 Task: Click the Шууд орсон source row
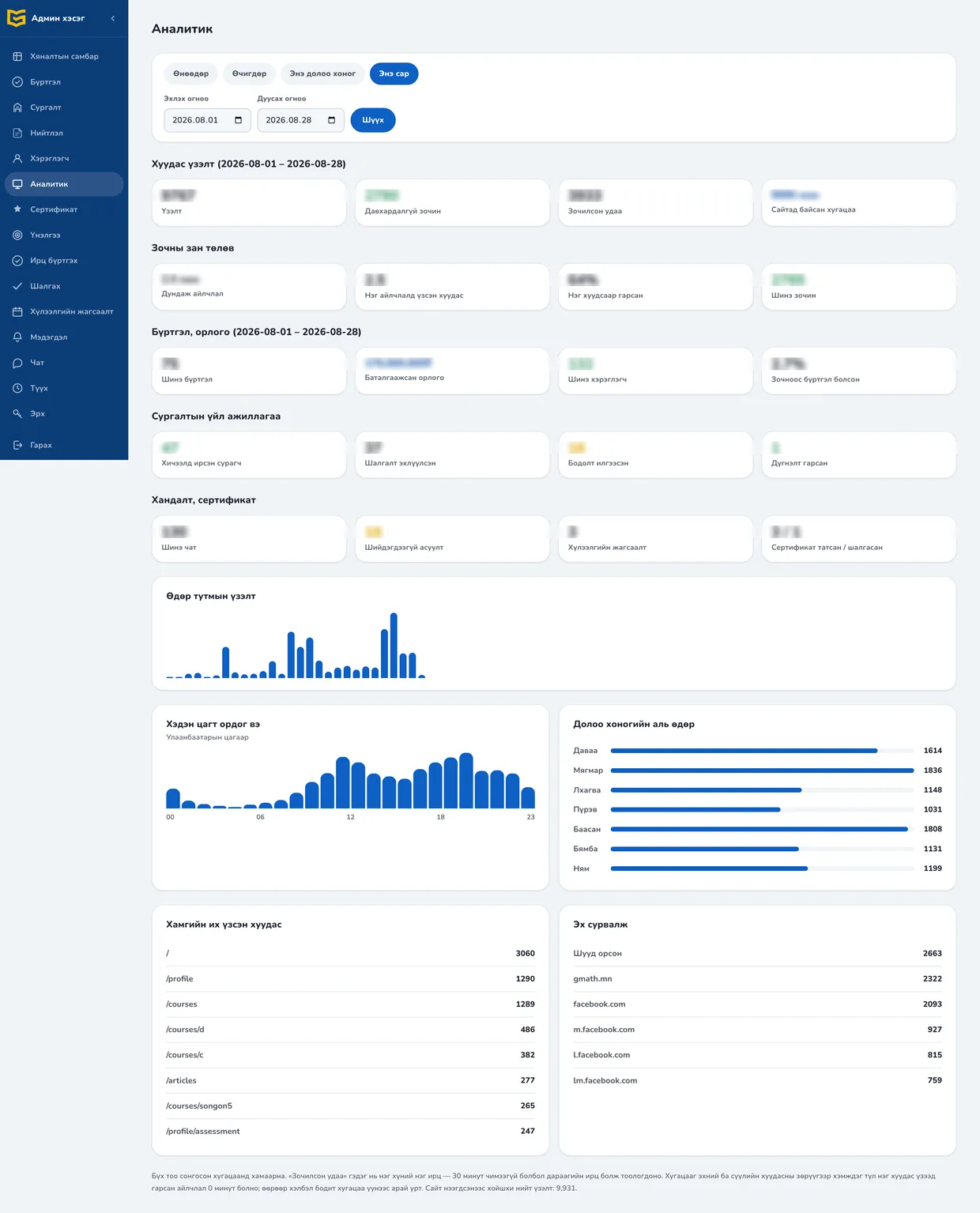tap(757, 954)
